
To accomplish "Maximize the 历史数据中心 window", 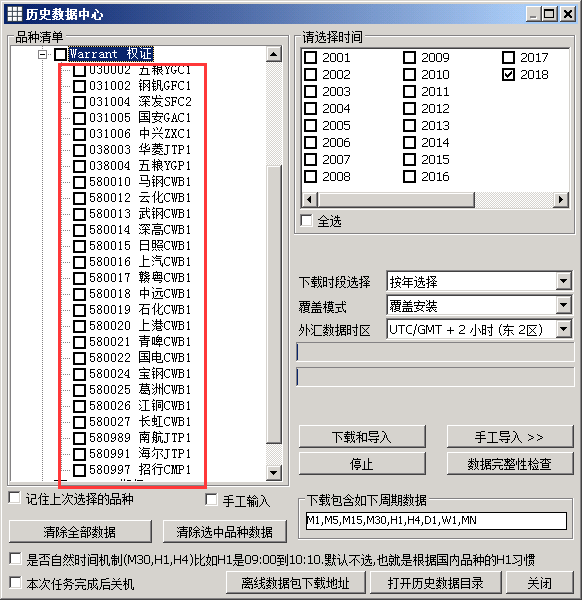I will 549,14.
